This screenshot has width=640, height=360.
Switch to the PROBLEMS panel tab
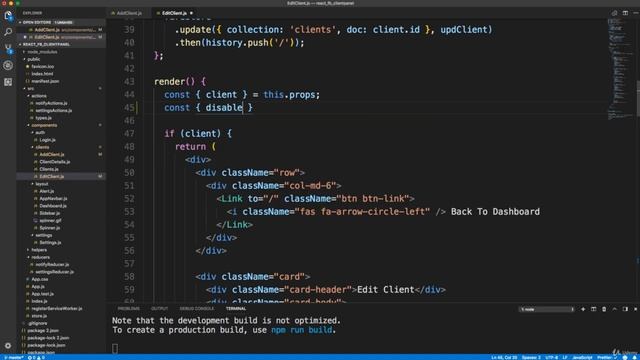pyautogui.click(x=129, y=309)
